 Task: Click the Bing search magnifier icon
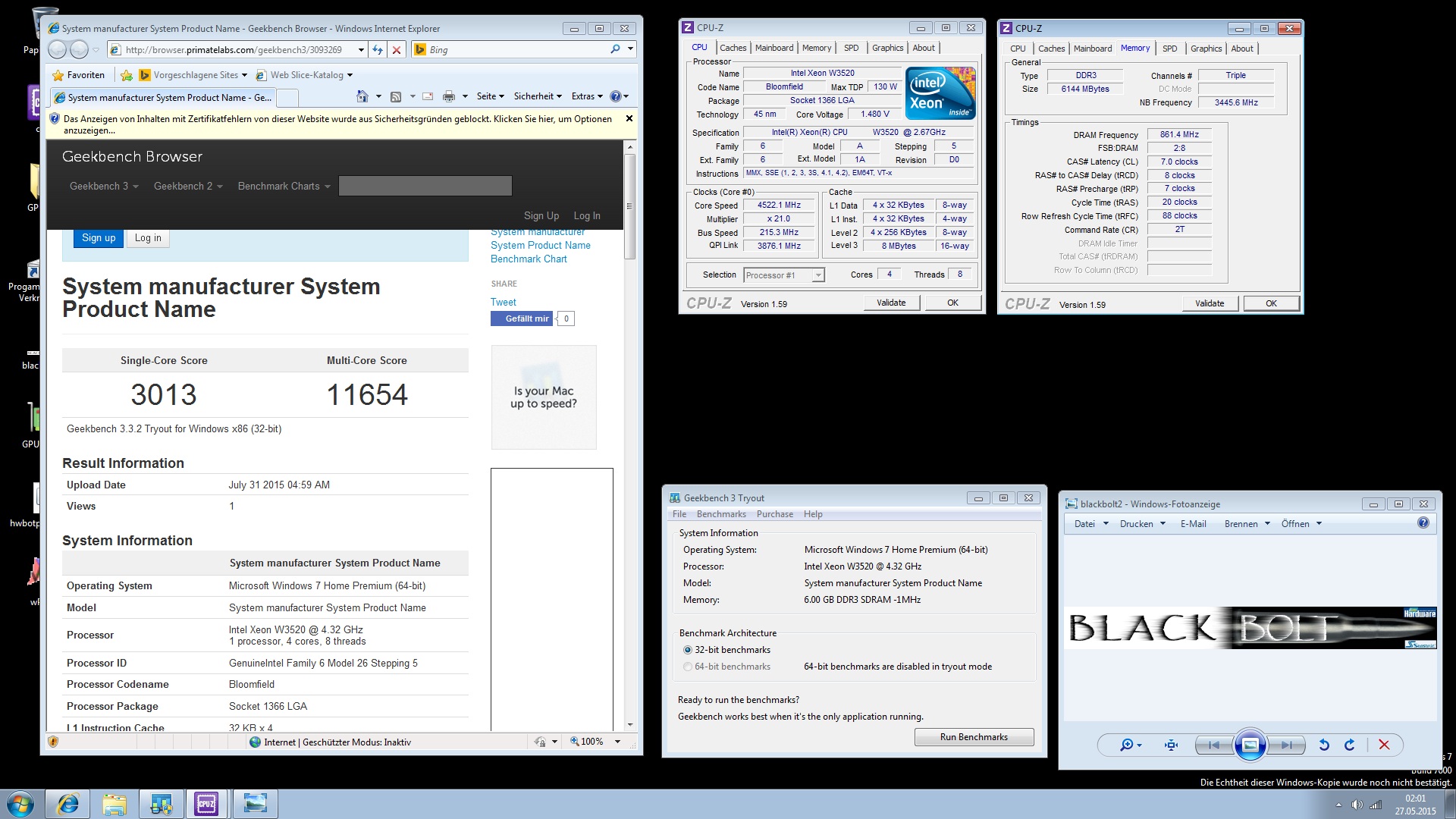tap(615, 49)
